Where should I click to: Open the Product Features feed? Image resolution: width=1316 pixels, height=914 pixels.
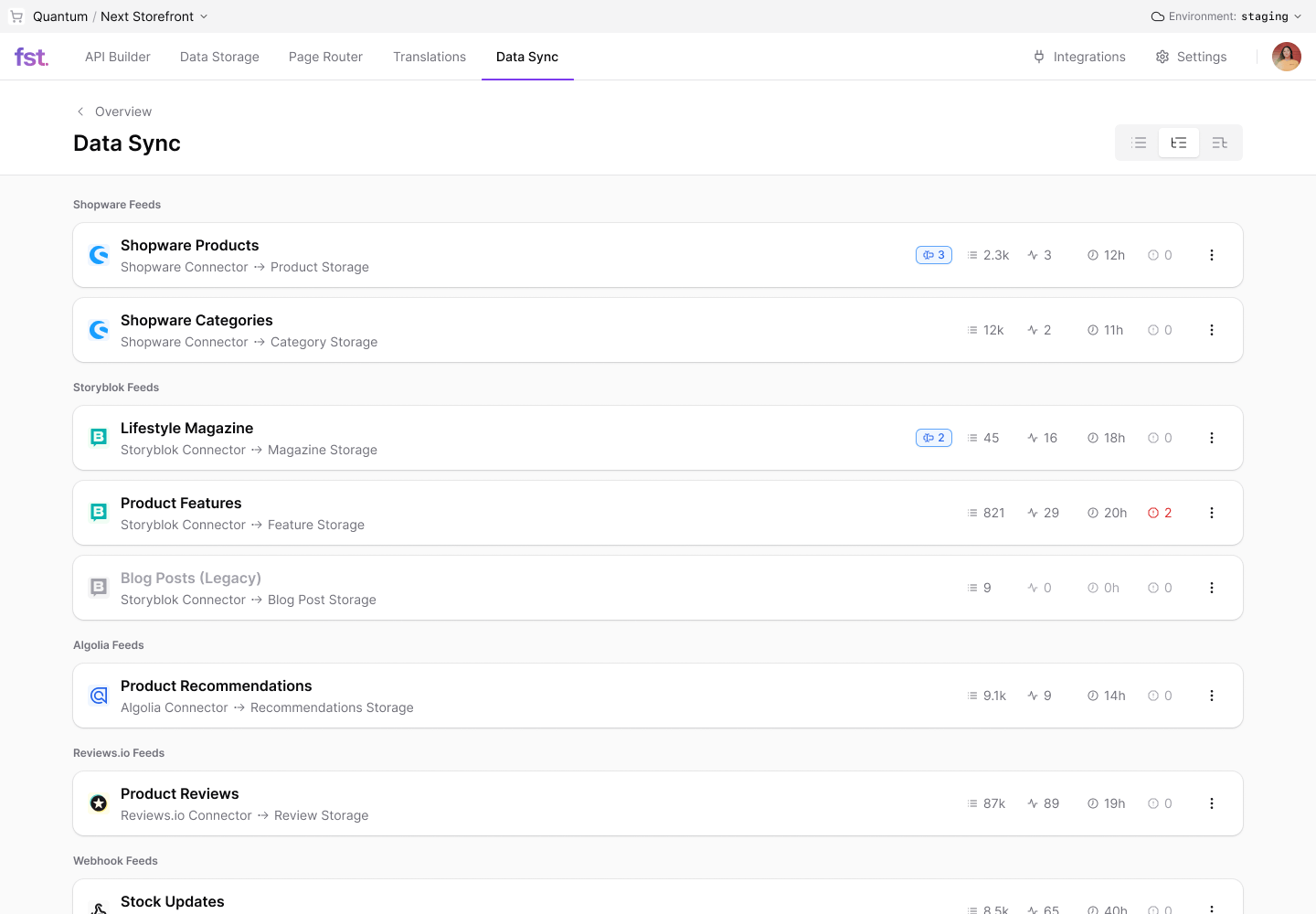pyautogui.click(x=658, y=513)
